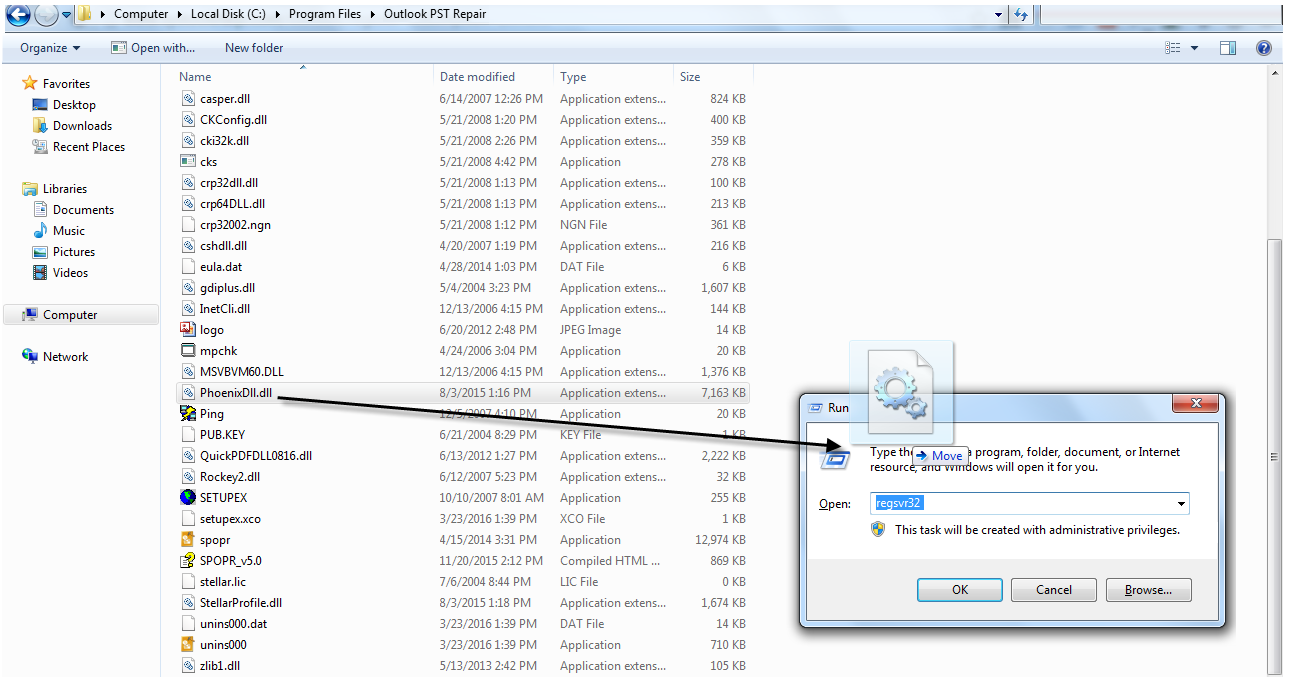1290x677 pixels.
Task: Open the Run dialog command dropdown arrow
Action: [x=1182, y=503]
